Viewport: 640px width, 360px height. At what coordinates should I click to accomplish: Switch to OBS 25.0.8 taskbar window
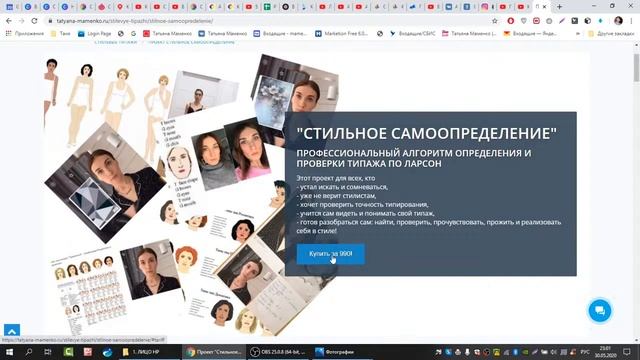(279, 352)
